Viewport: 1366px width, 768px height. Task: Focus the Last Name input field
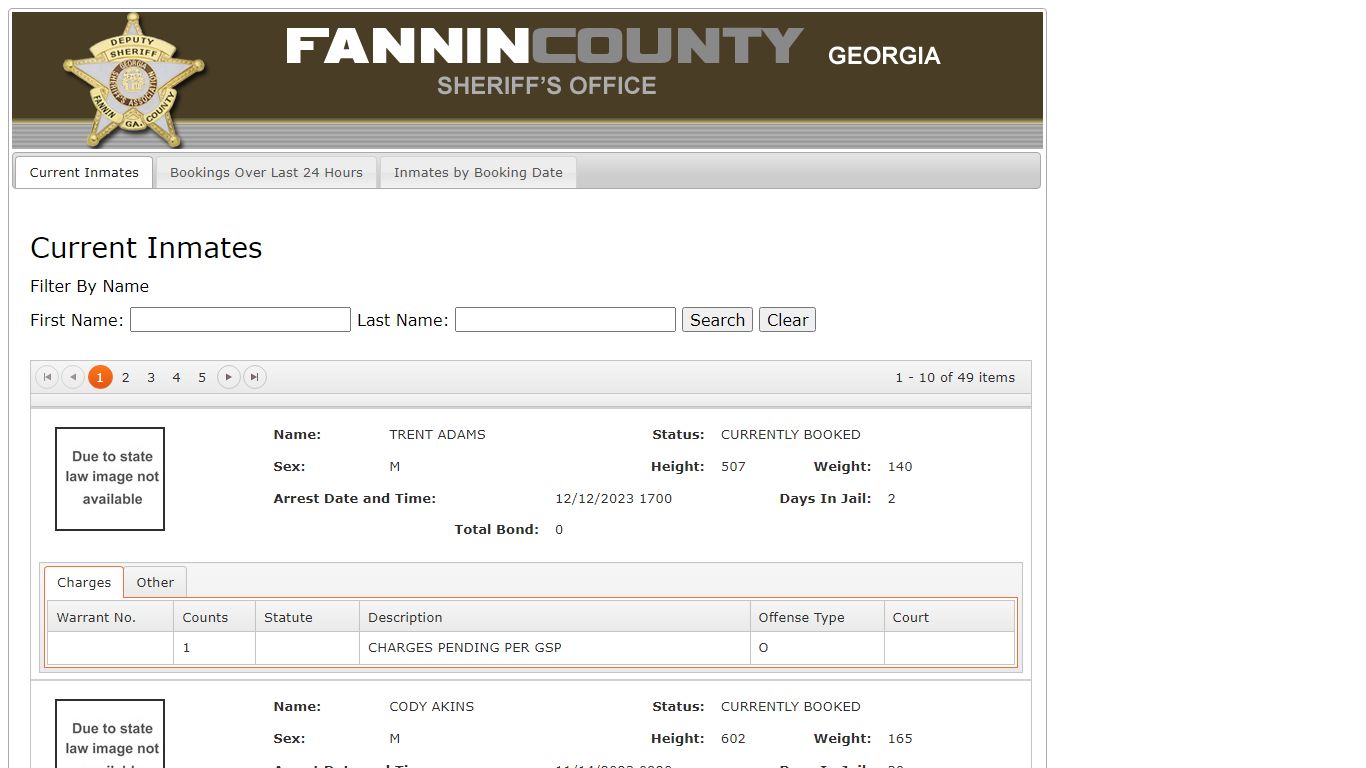[565, 320]
